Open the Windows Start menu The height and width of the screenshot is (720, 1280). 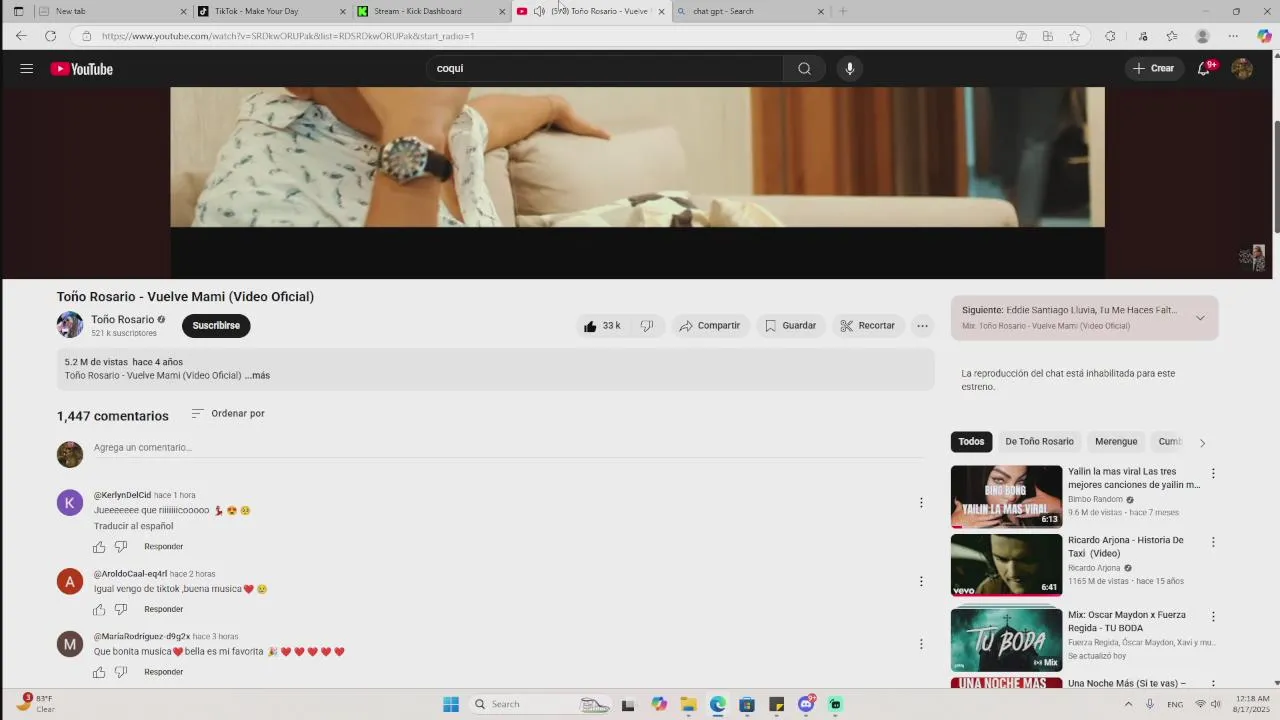click(x=451, y=704)
